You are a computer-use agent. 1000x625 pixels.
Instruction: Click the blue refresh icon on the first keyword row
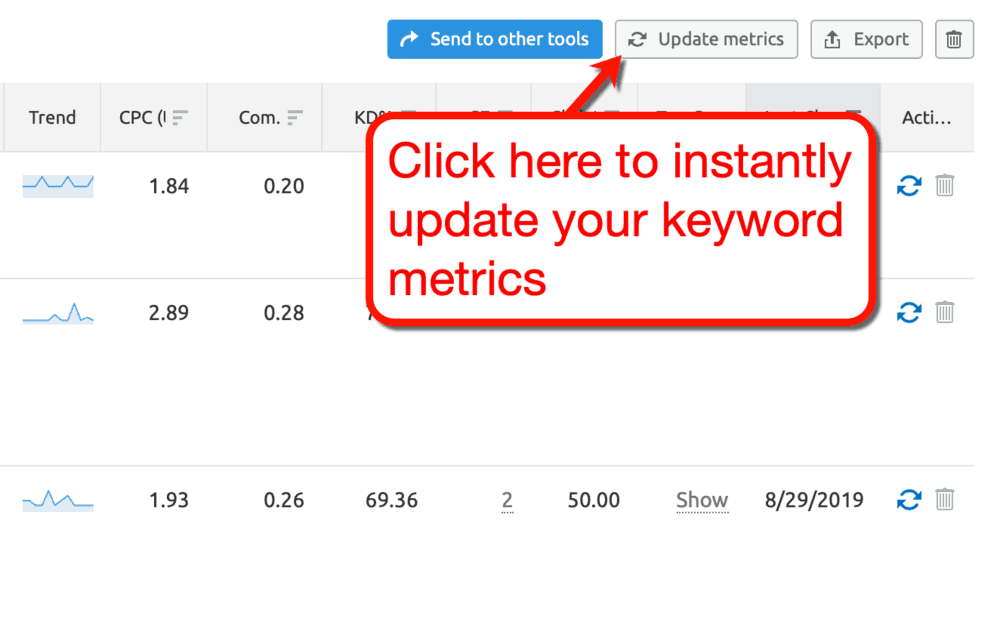pyautogui.click(x=908, y=186)
